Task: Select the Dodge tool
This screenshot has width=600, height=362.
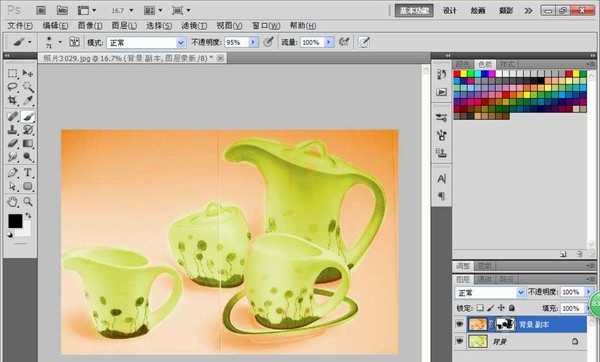Action: 28,157
